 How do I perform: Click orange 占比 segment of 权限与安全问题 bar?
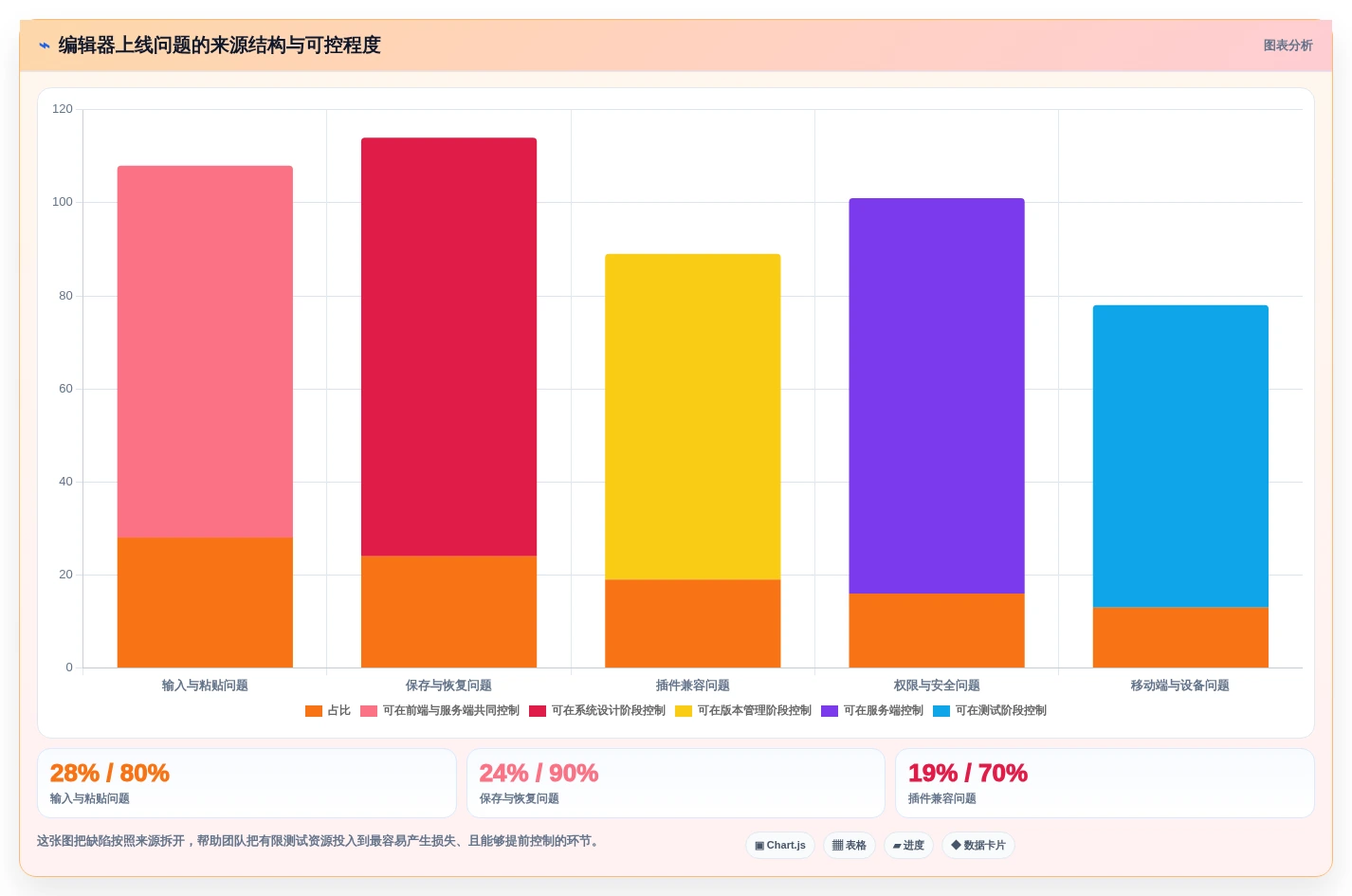[937, 631]
